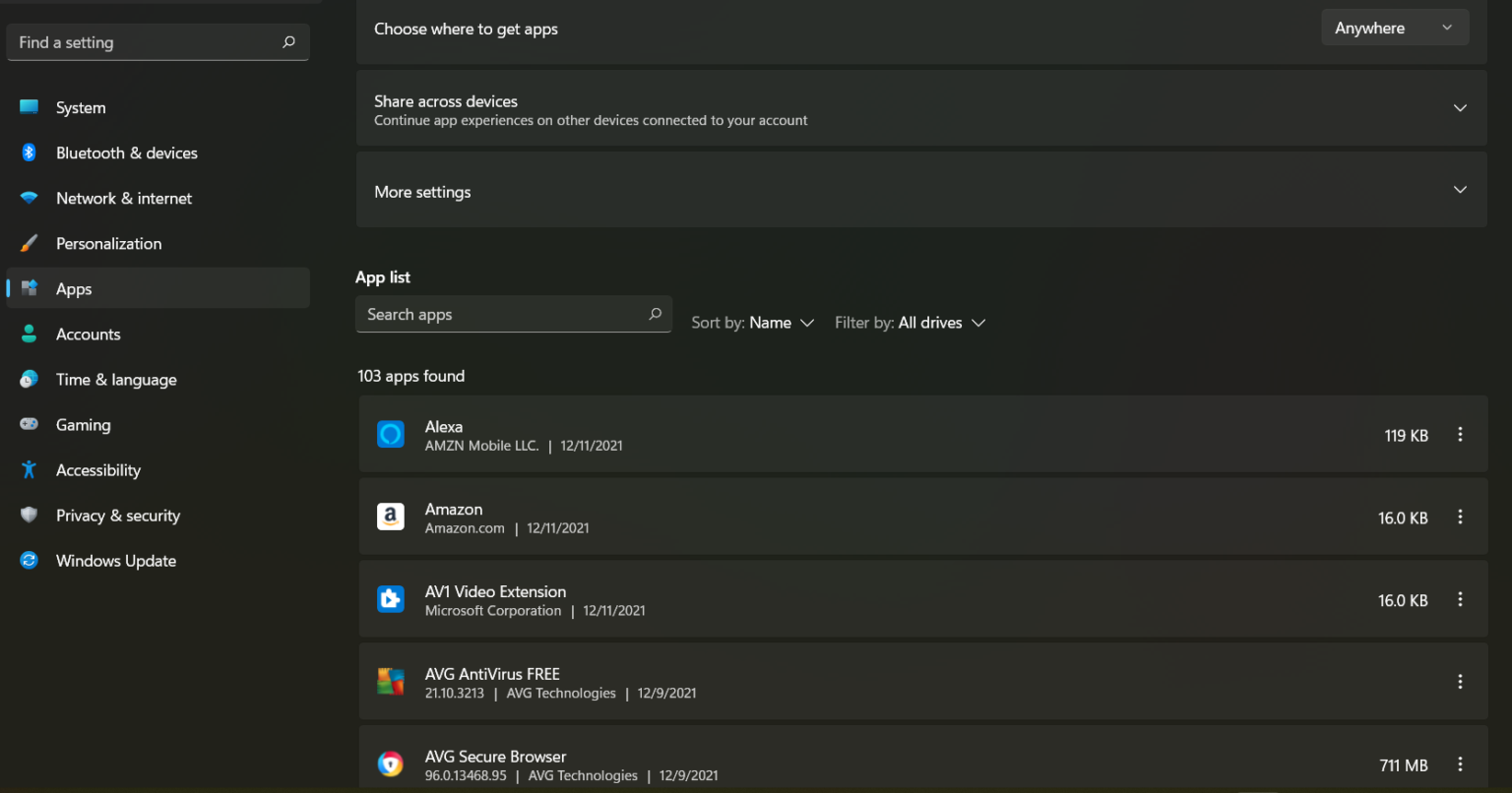This screenshot has height=793, width=1512.
Task: Click the 711 MB size value
Action: point(1404,764)
